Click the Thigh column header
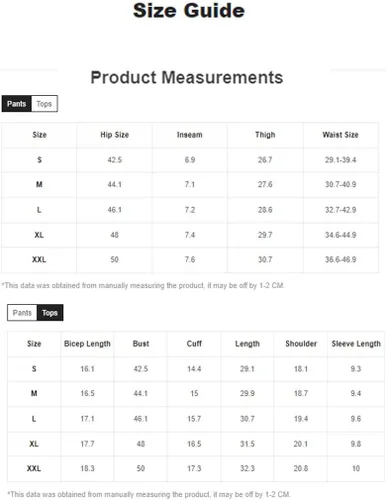386x500 pixels. (265, 135)
